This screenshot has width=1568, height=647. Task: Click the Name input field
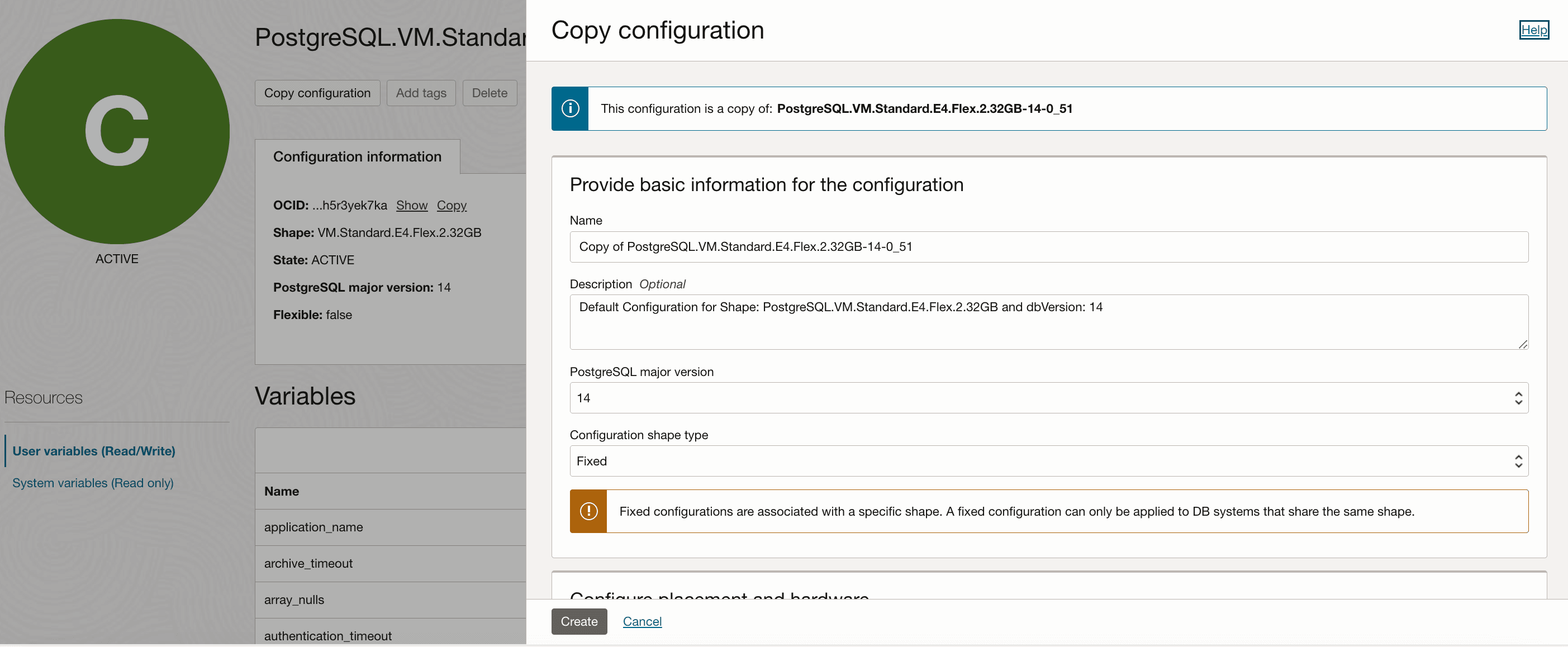(x=1048, y=246)
